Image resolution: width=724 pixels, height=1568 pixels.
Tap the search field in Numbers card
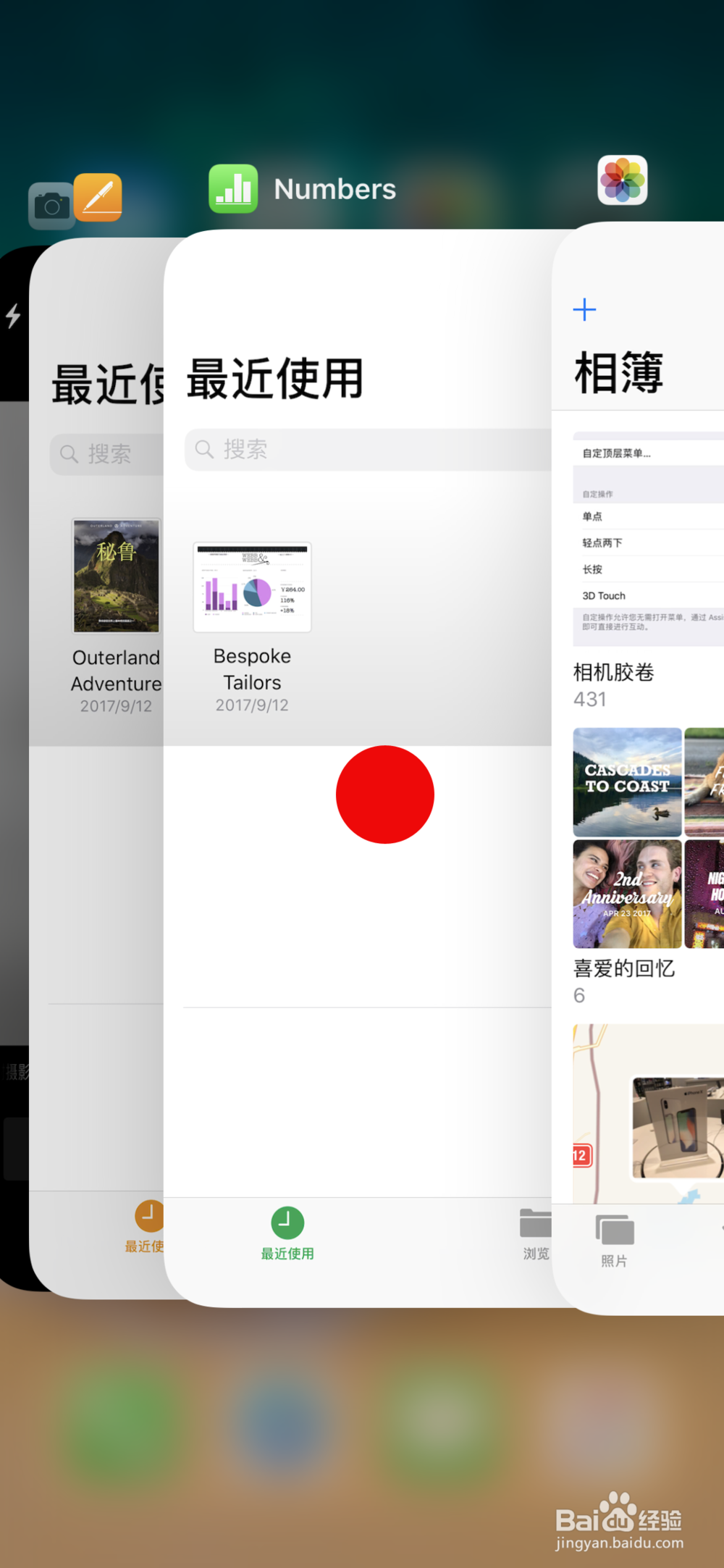(368, 450)
